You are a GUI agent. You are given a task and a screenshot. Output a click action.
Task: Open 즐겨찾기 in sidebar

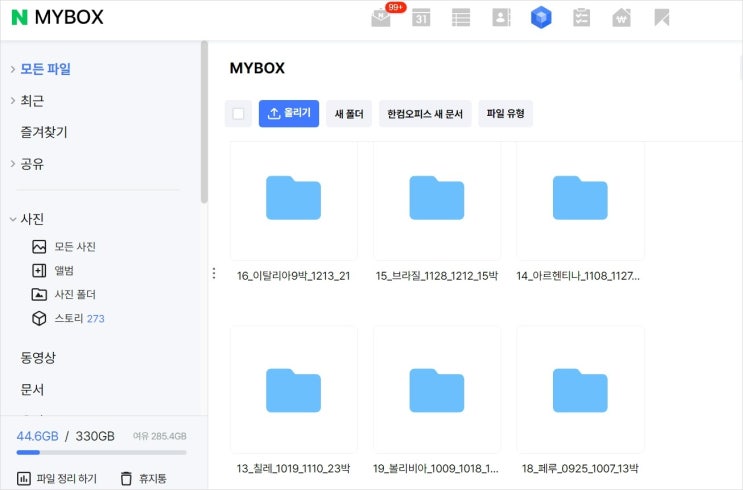pyautogui.click(x=44, y=132)
